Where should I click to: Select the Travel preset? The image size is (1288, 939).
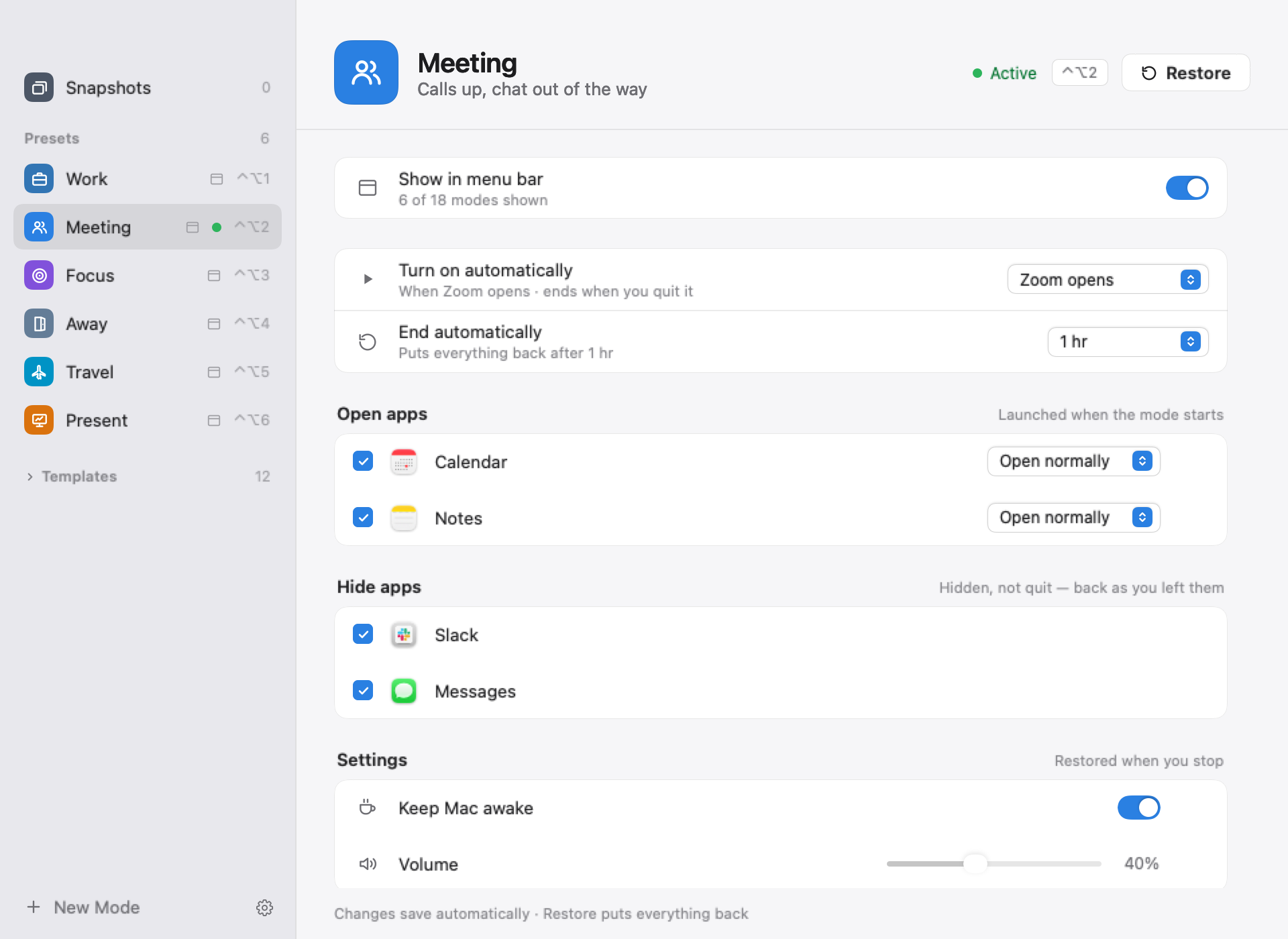pos(148,372)
